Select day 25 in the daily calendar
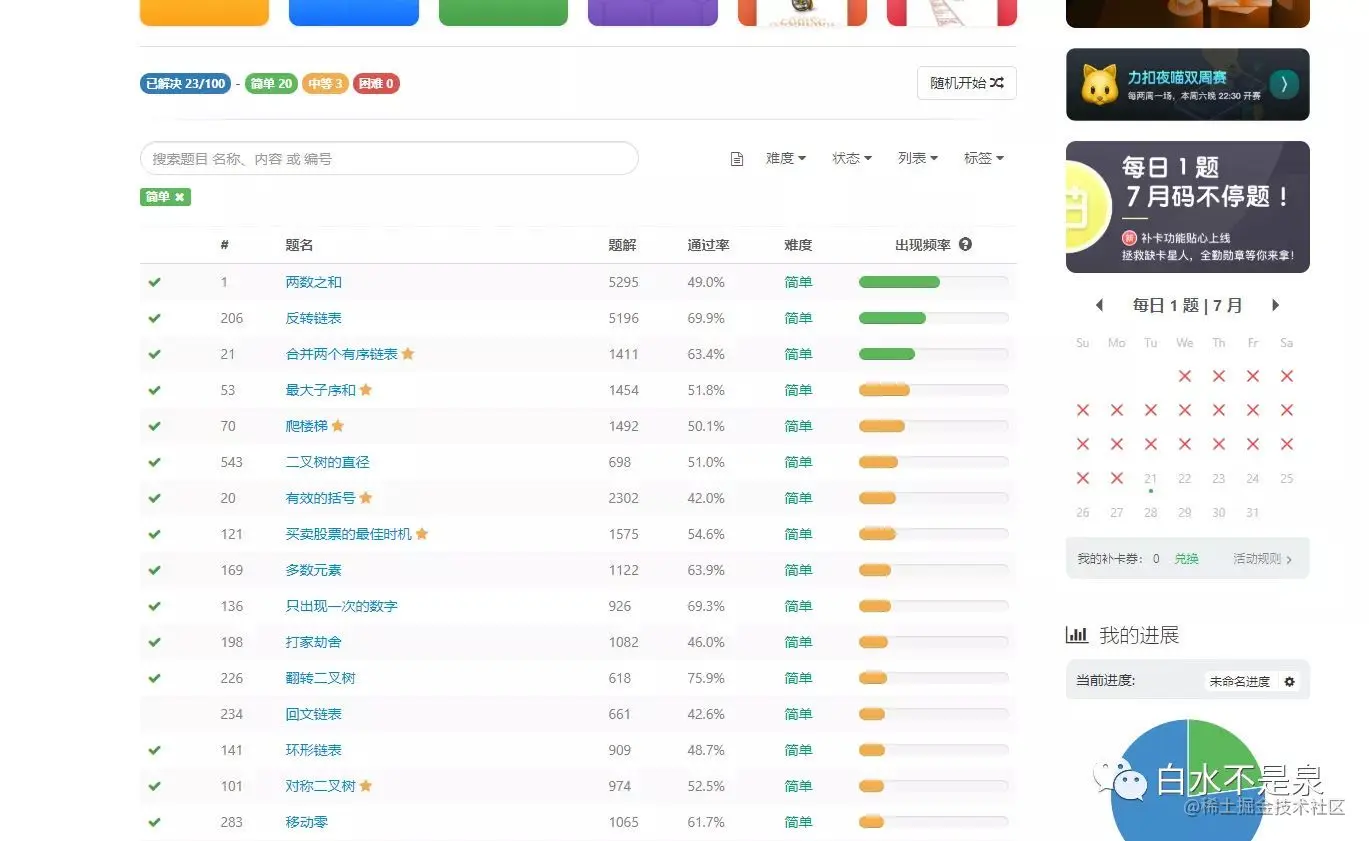 coord(1287,479)
